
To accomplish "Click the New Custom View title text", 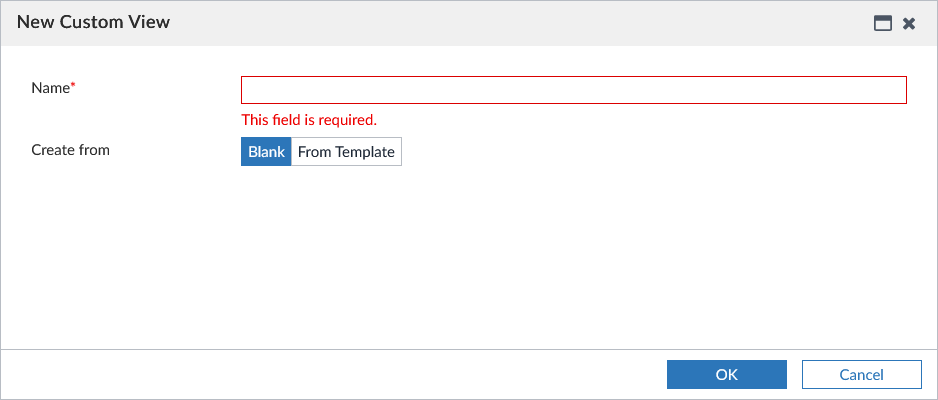I will coord(93,22).
